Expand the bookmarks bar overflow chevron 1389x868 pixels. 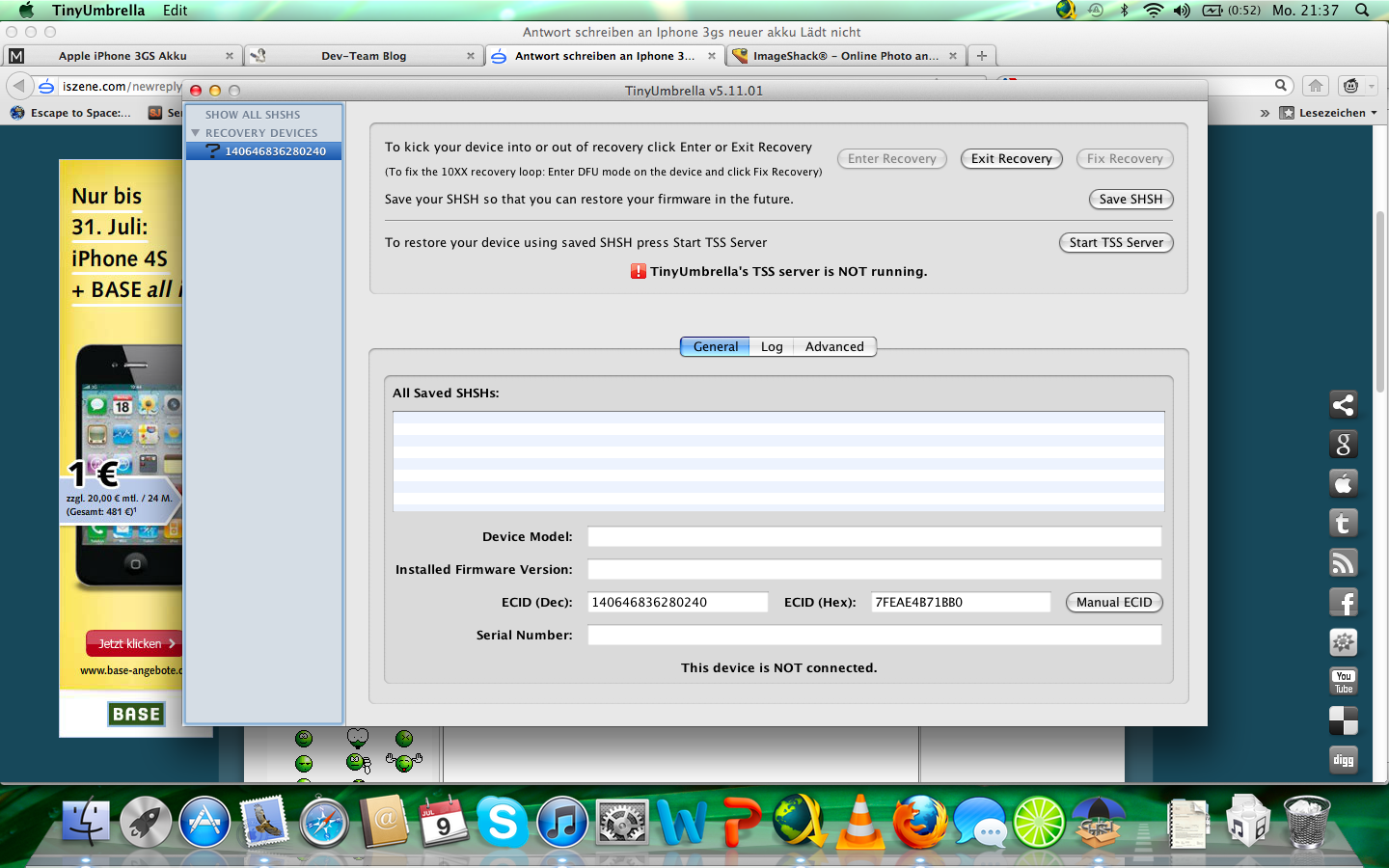(1265, 113)
